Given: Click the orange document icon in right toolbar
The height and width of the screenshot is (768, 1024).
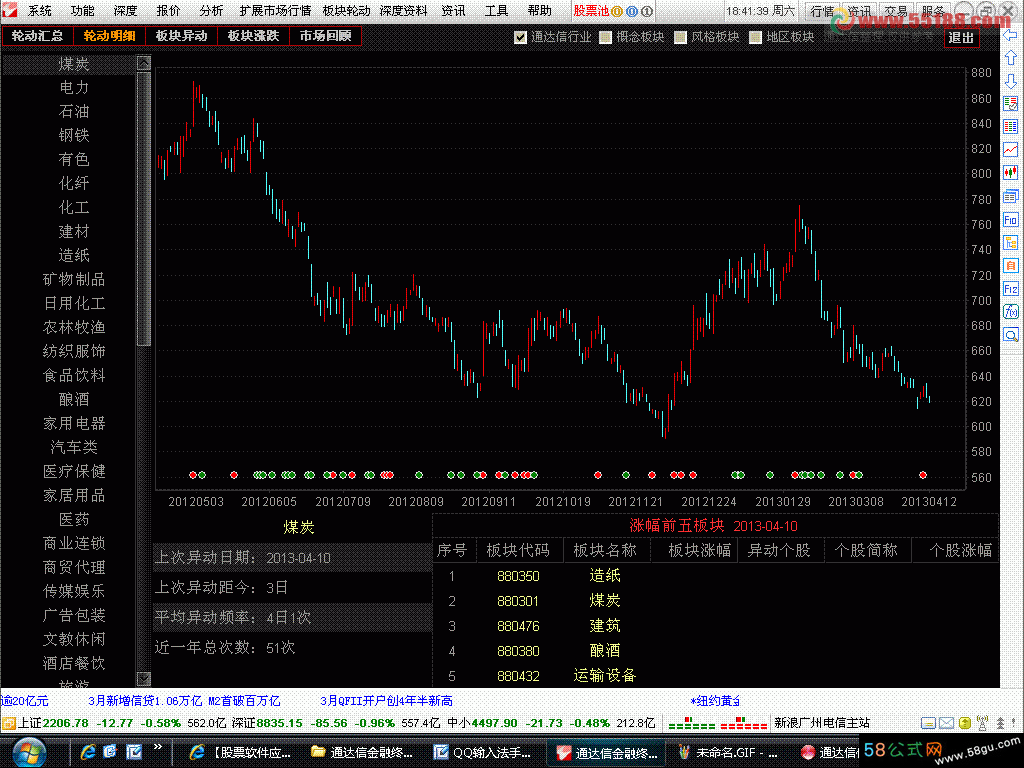Looking at the screenshot, I should [x=1011, y=266].
